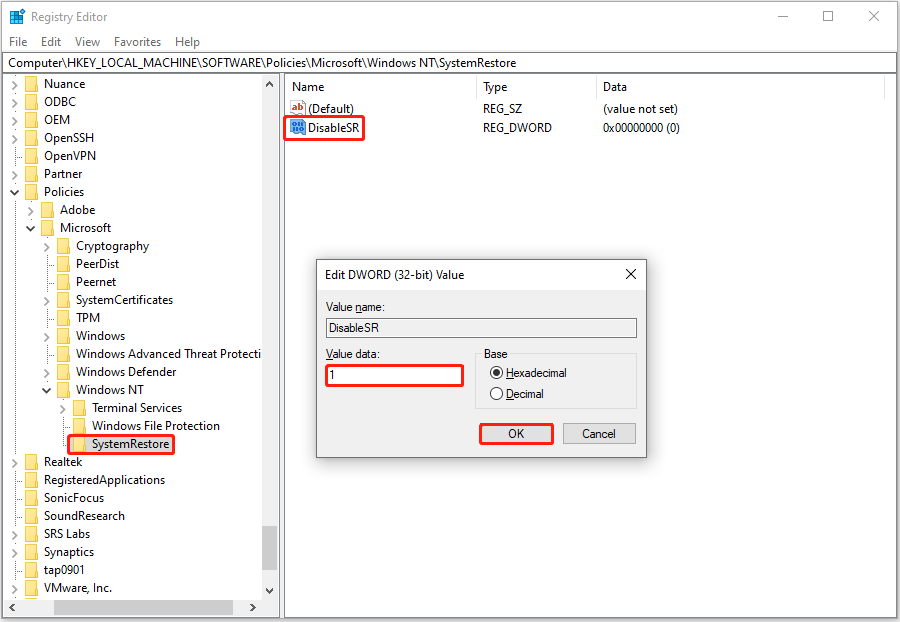This screenshot has height=622, width=900.
Task: Select the (Default) string value icon
Action: 298,108
